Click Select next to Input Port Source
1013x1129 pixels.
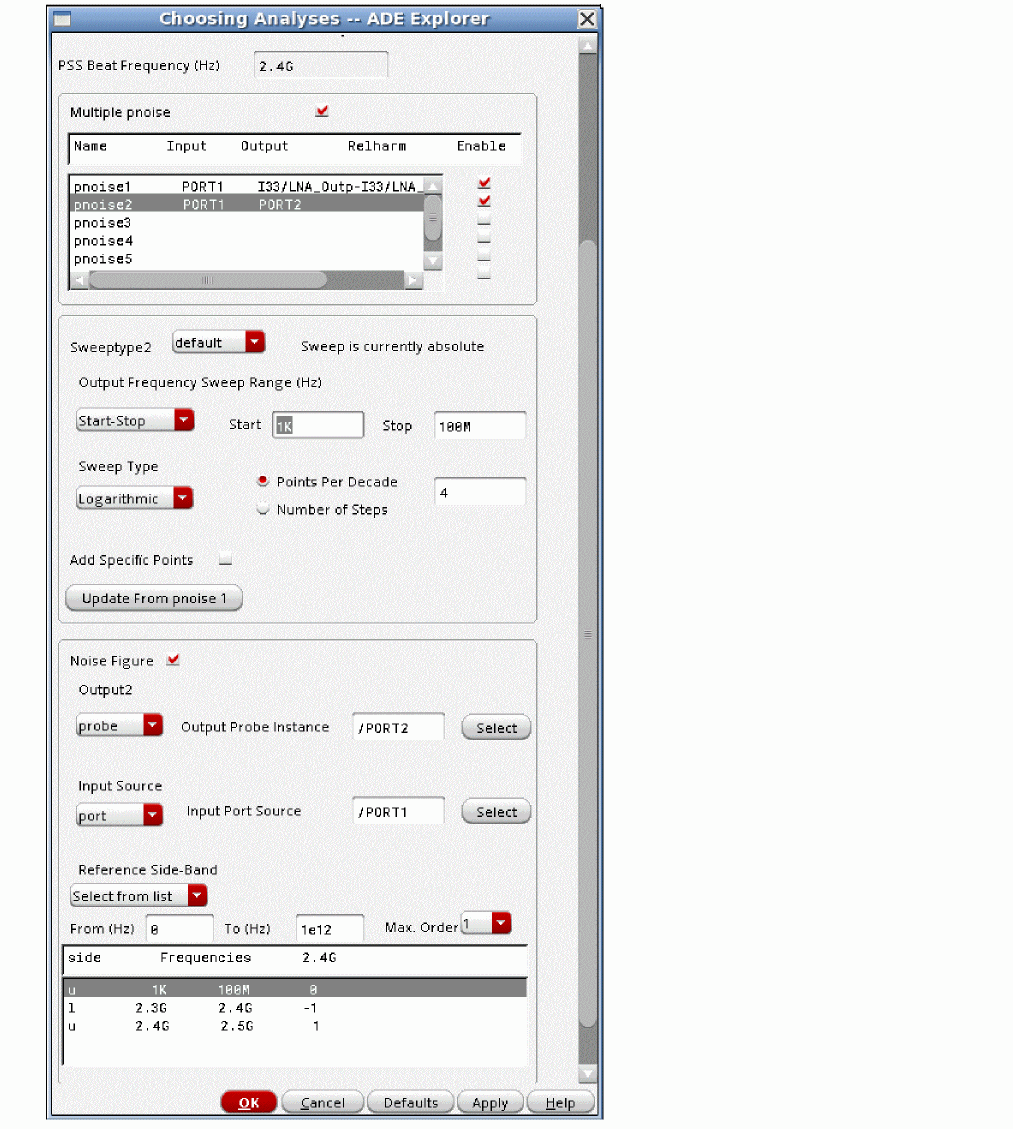pyautogui.click(x=496, y=811)
